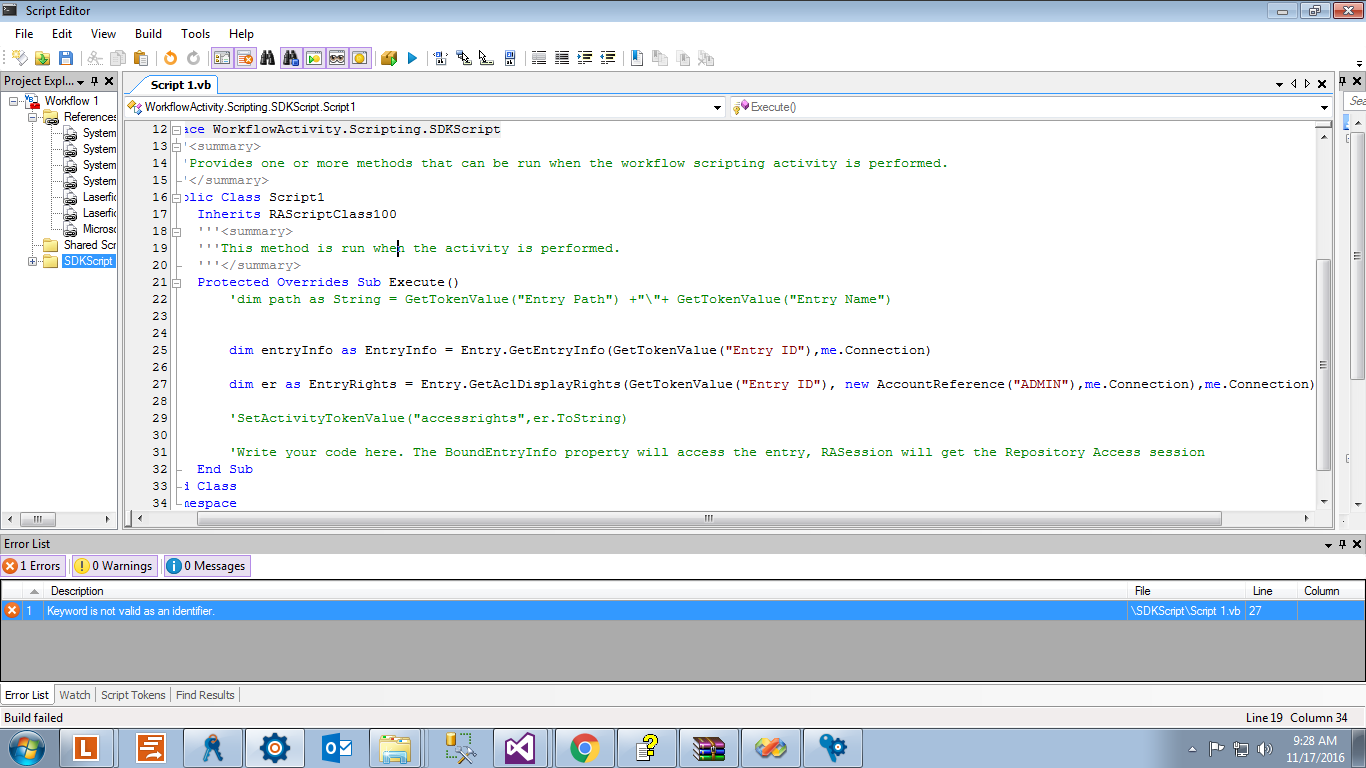Click the gray Redo arrow icon
Viewport: 1366px width, 768px height.
[193, 58]
